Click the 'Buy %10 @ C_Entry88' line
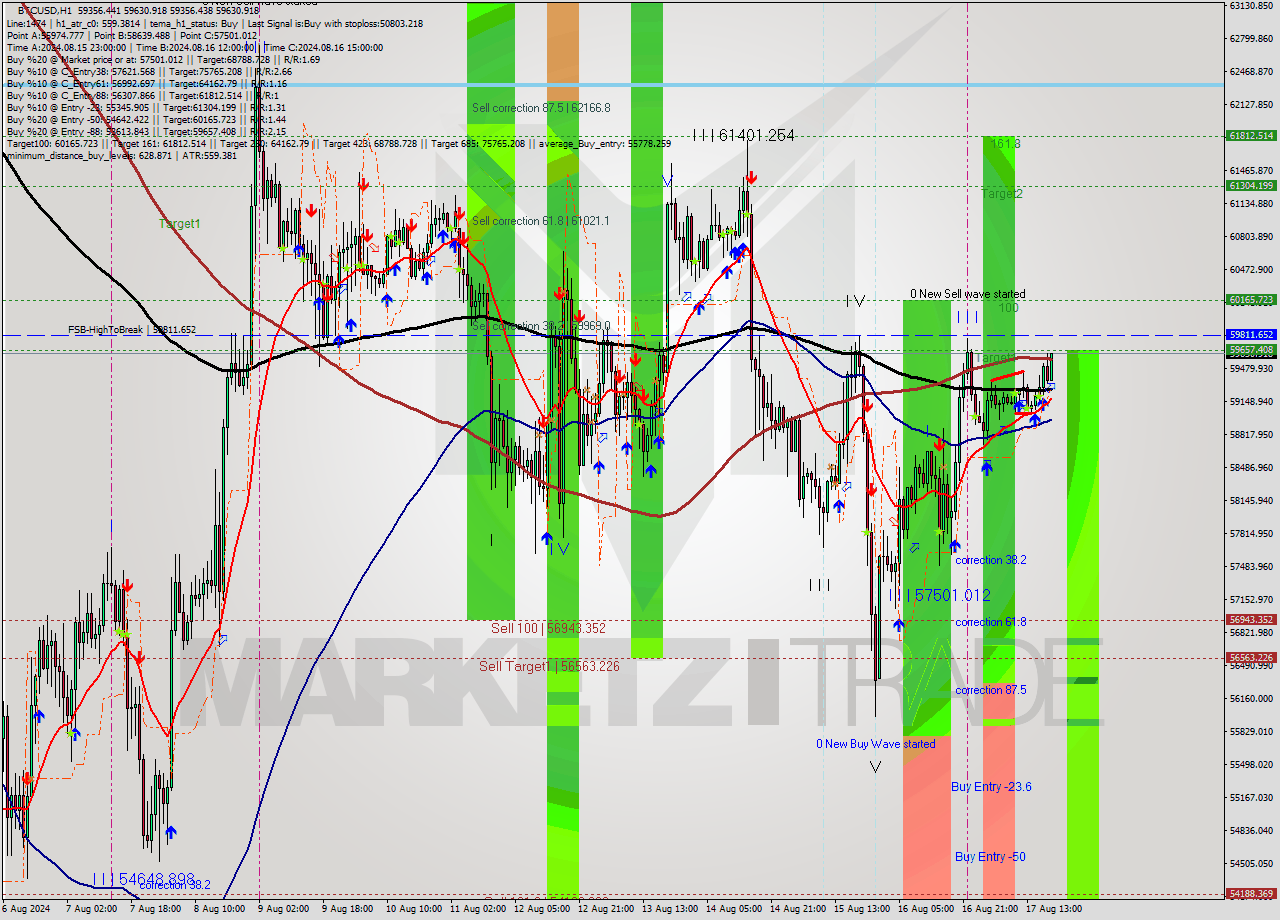Screen dimensions: 1280x920 click(141, 96)
